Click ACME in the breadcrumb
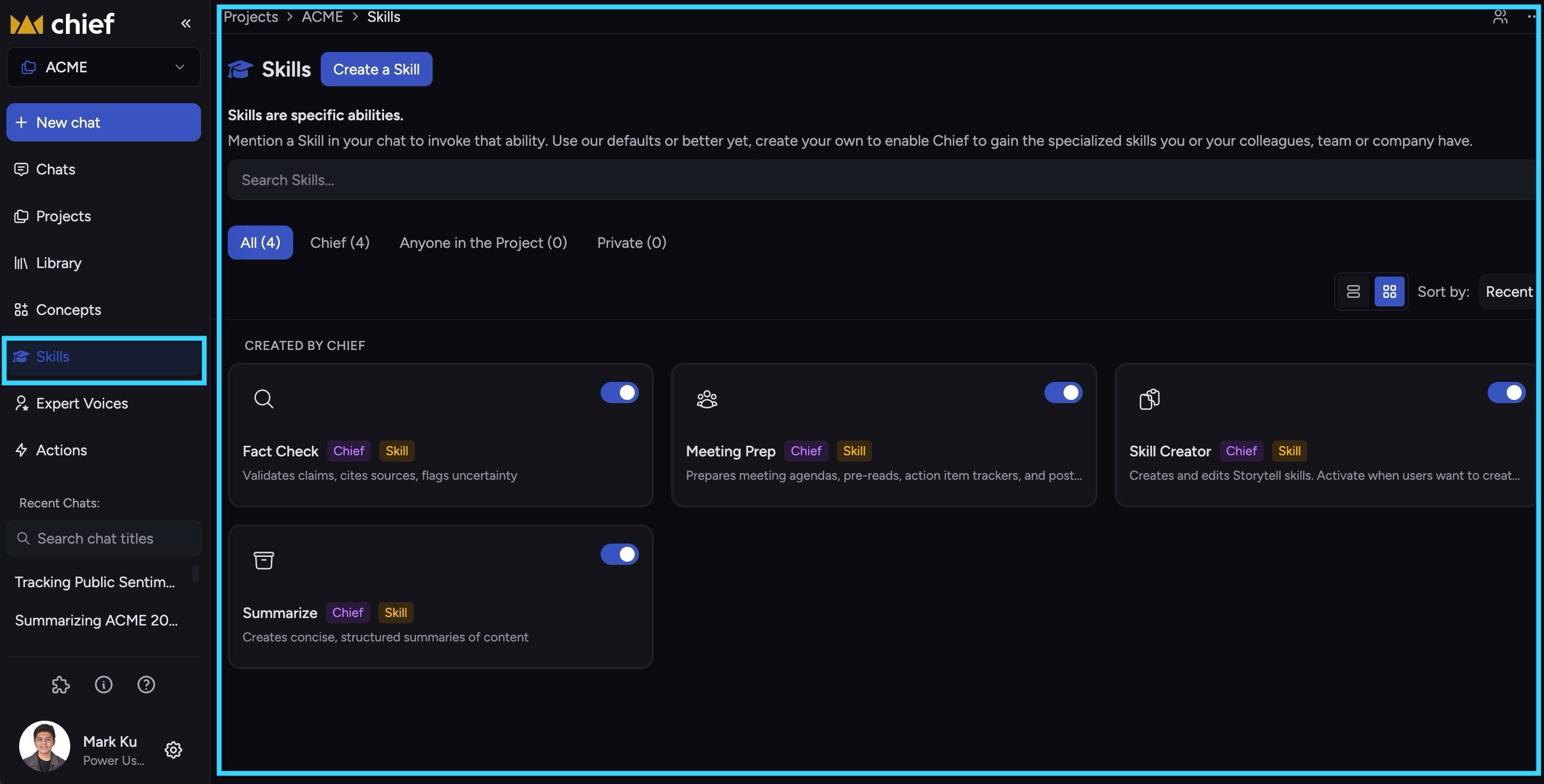 click(322, 17)
